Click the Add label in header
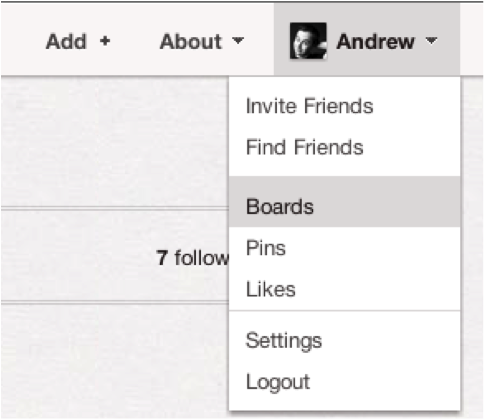The height and width of the screenshot is (420, 484). coord(66,42)
